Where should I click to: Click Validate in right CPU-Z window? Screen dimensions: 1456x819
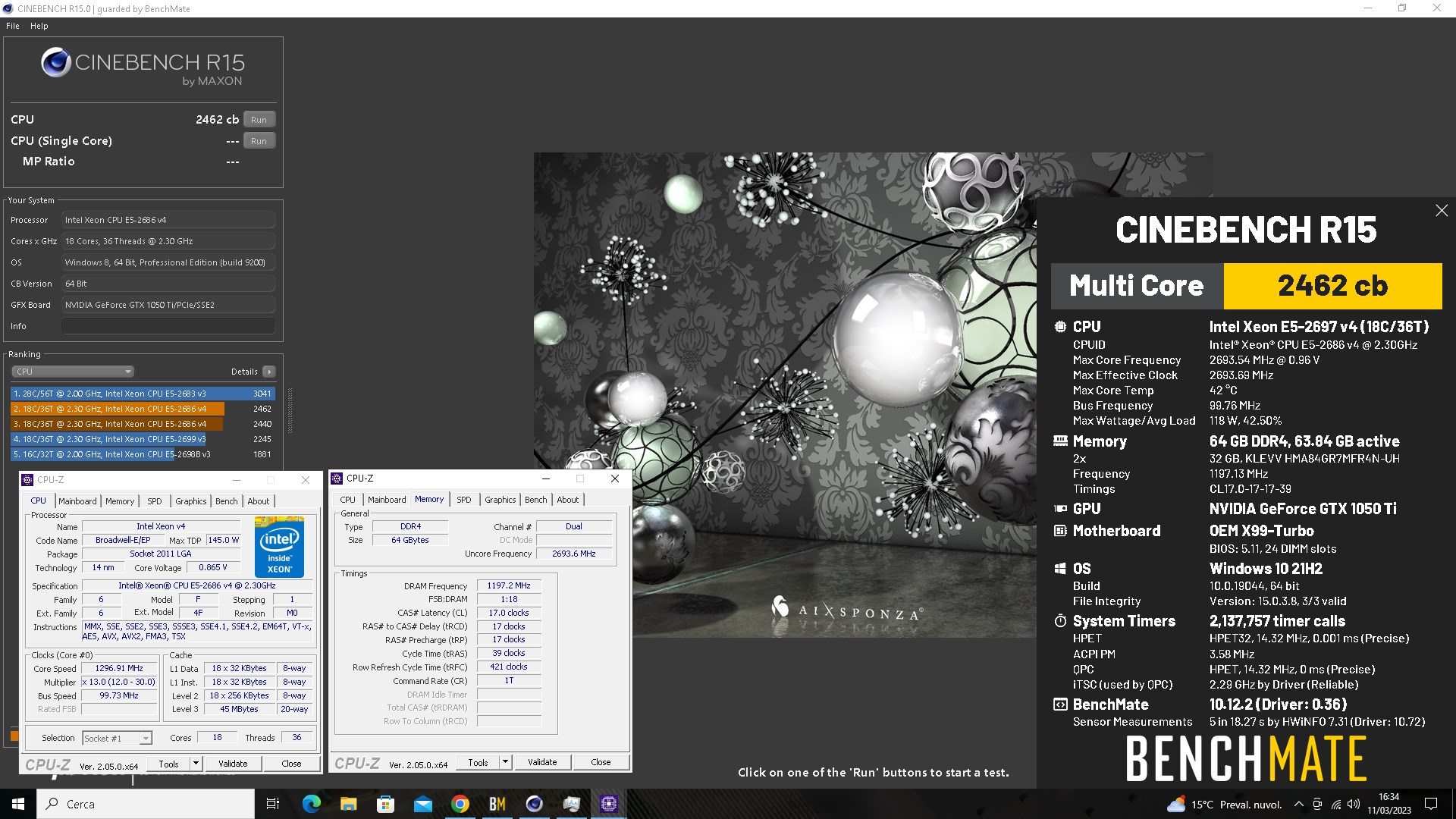tap(542, 762)
